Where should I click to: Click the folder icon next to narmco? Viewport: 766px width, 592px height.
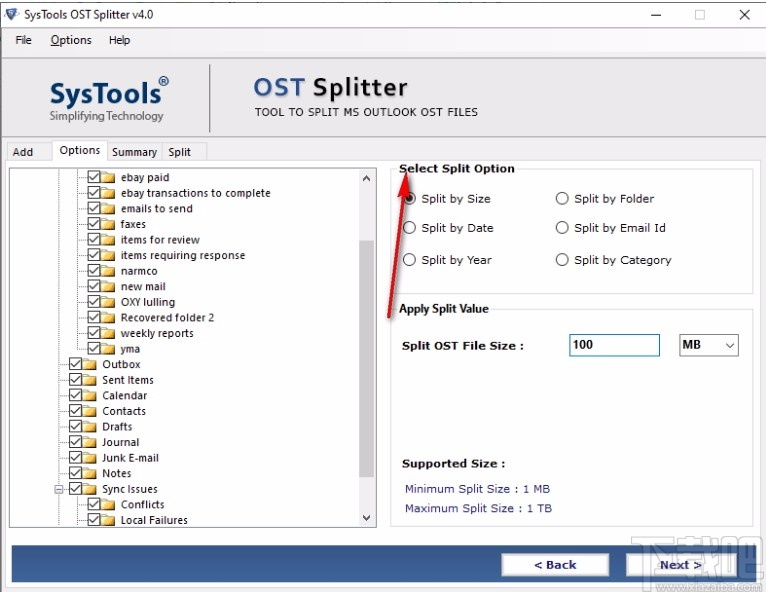[108, 271]
